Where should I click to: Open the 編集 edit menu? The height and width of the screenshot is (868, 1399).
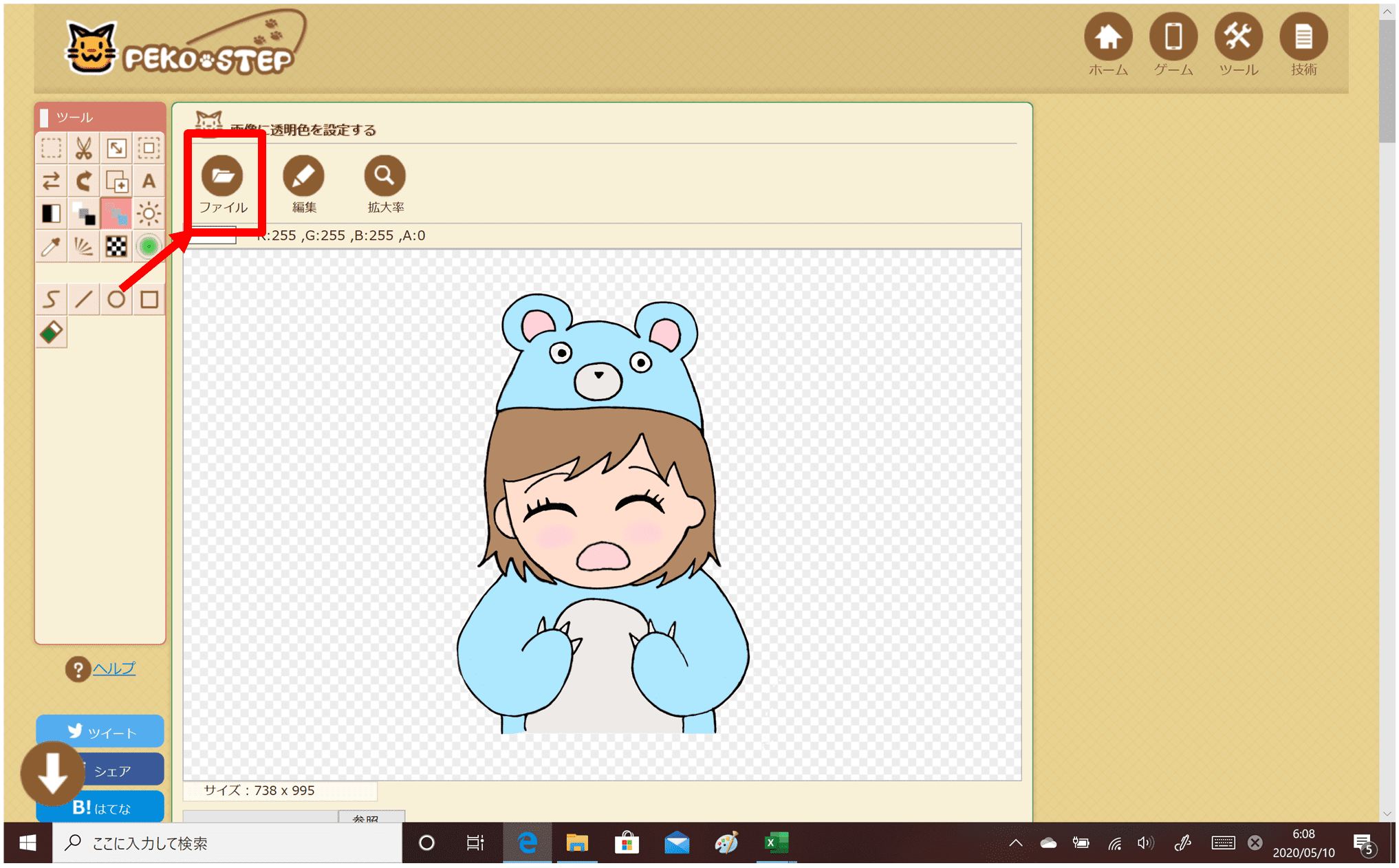pyautogui.click(x=304, y=184)
